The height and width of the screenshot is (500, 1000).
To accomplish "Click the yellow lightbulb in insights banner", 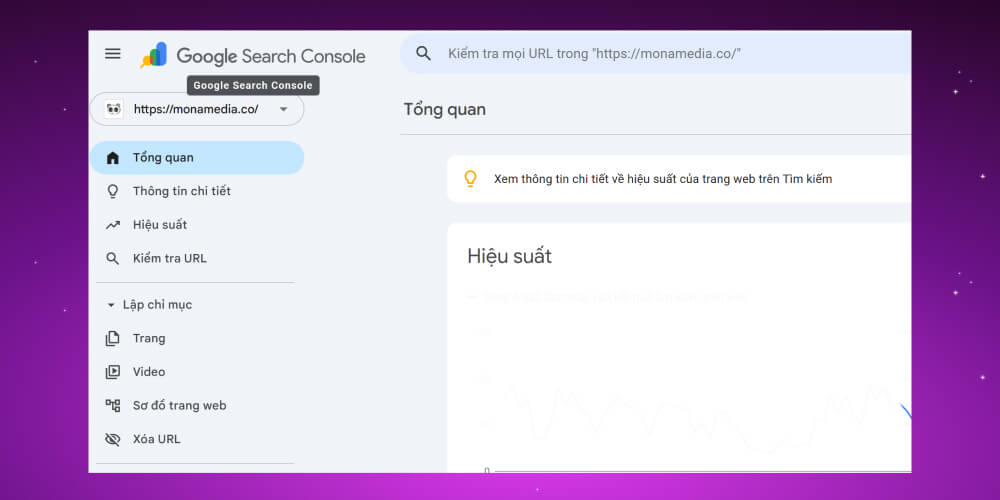I will coord(471,179).
